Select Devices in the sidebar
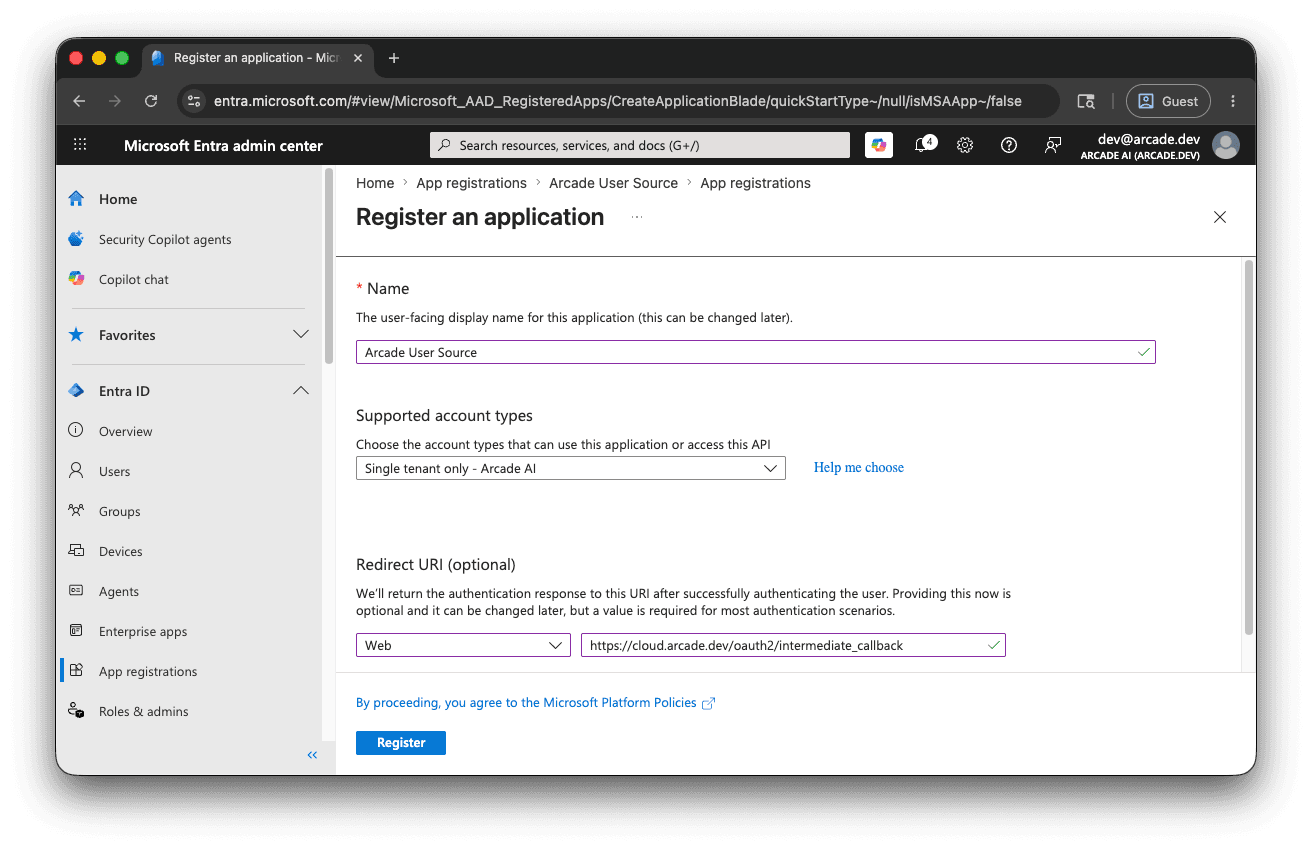The image size is (1312, 849). 121,551
